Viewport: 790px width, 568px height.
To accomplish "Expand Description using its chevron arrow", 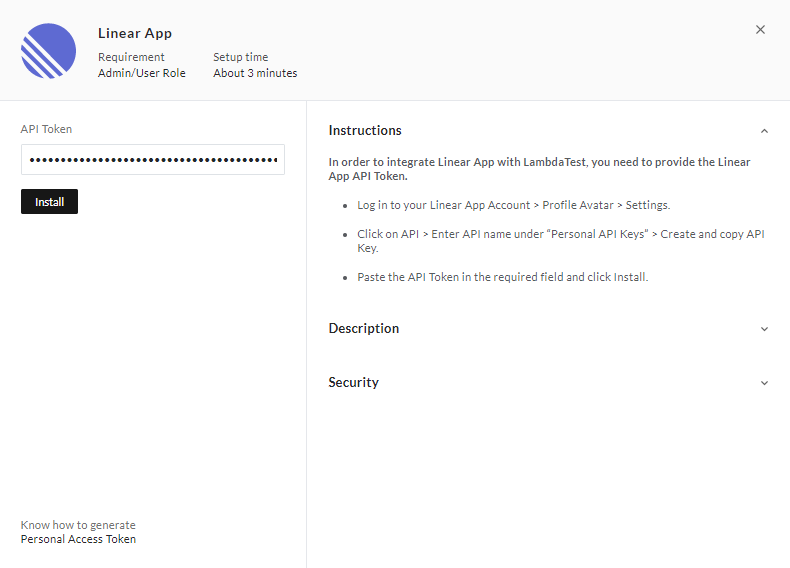I will coord(764,329).
